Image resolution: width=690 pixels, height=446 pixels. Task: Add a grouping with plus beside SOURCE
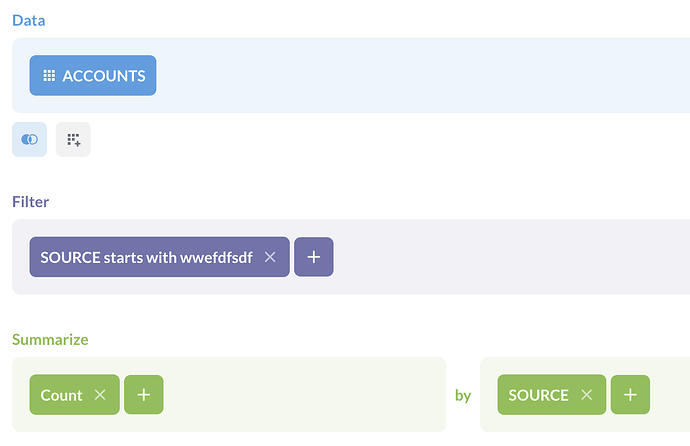coord(630,395)
